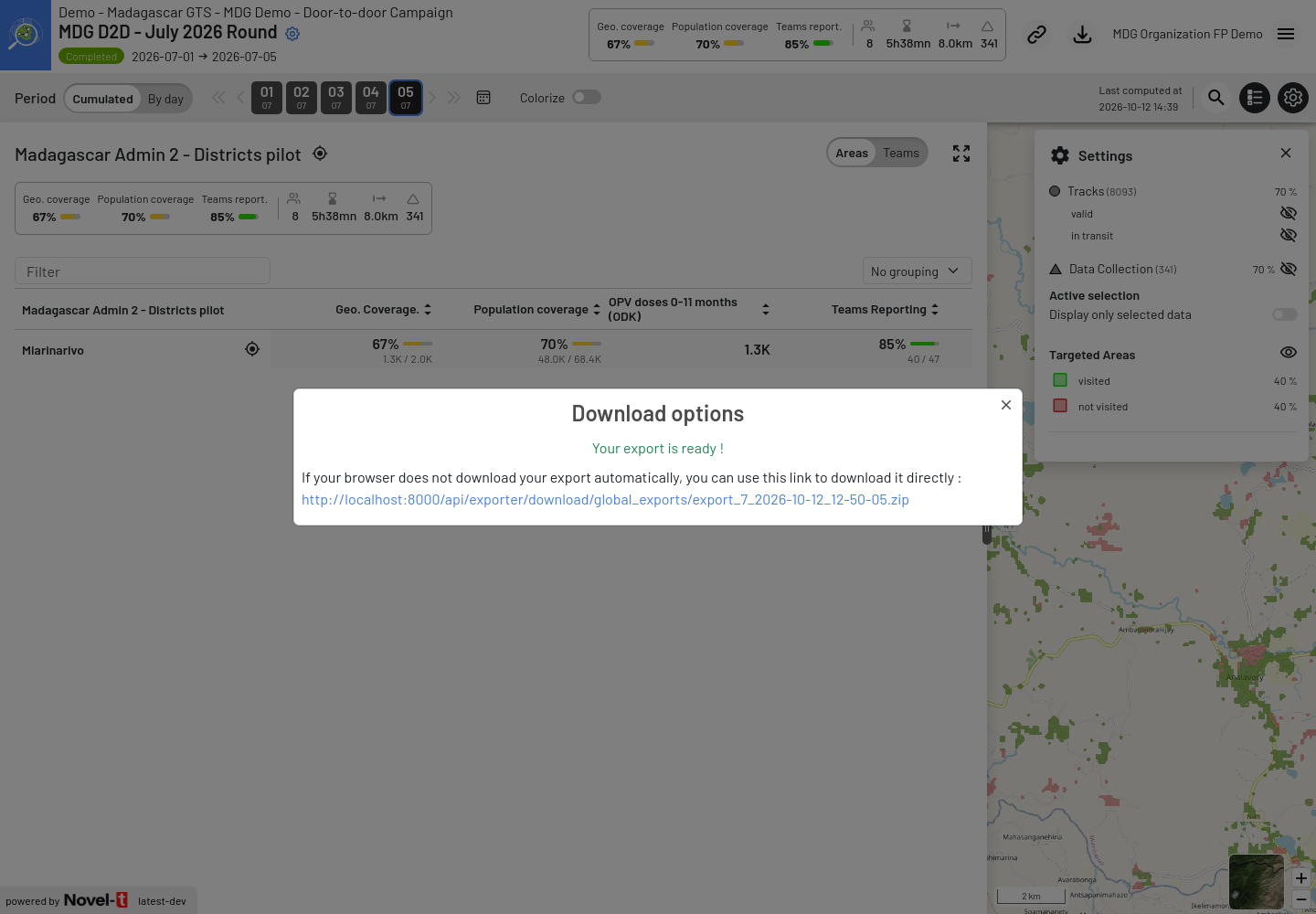Viewport: 1316px width, 914px height.
Task: Select day 05 07 in period bar
Action: coord(406,98)
